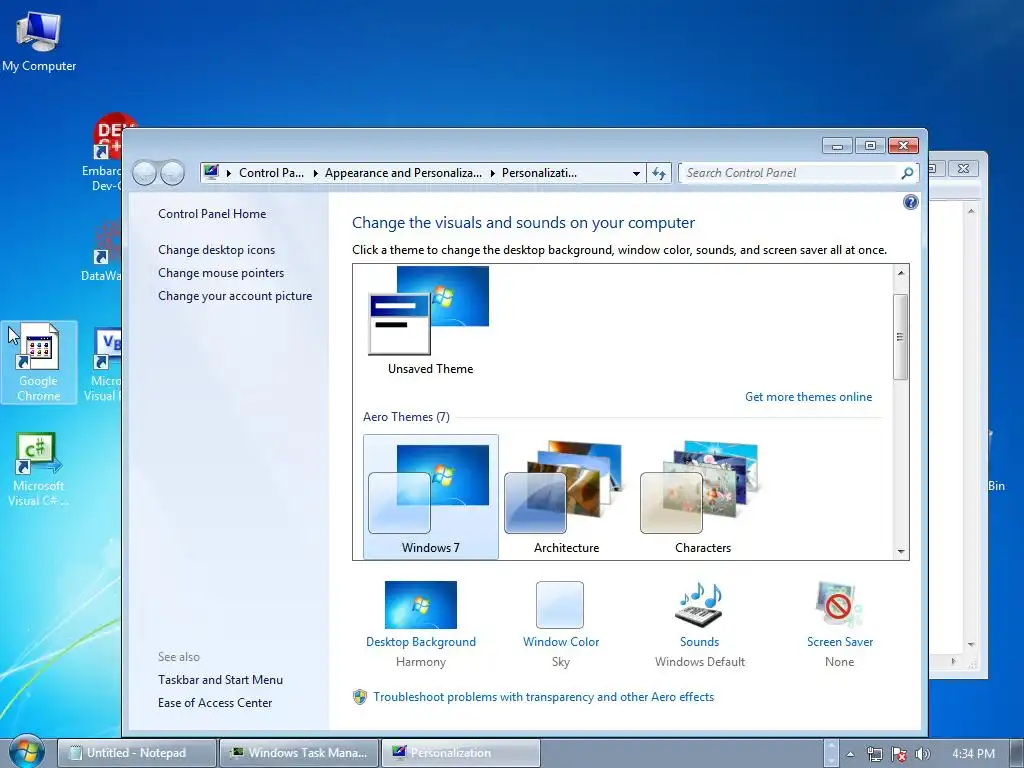The image size is (1024, 768).
Task: Click the Desktop Background text link
Action: (x=421, y=641)
